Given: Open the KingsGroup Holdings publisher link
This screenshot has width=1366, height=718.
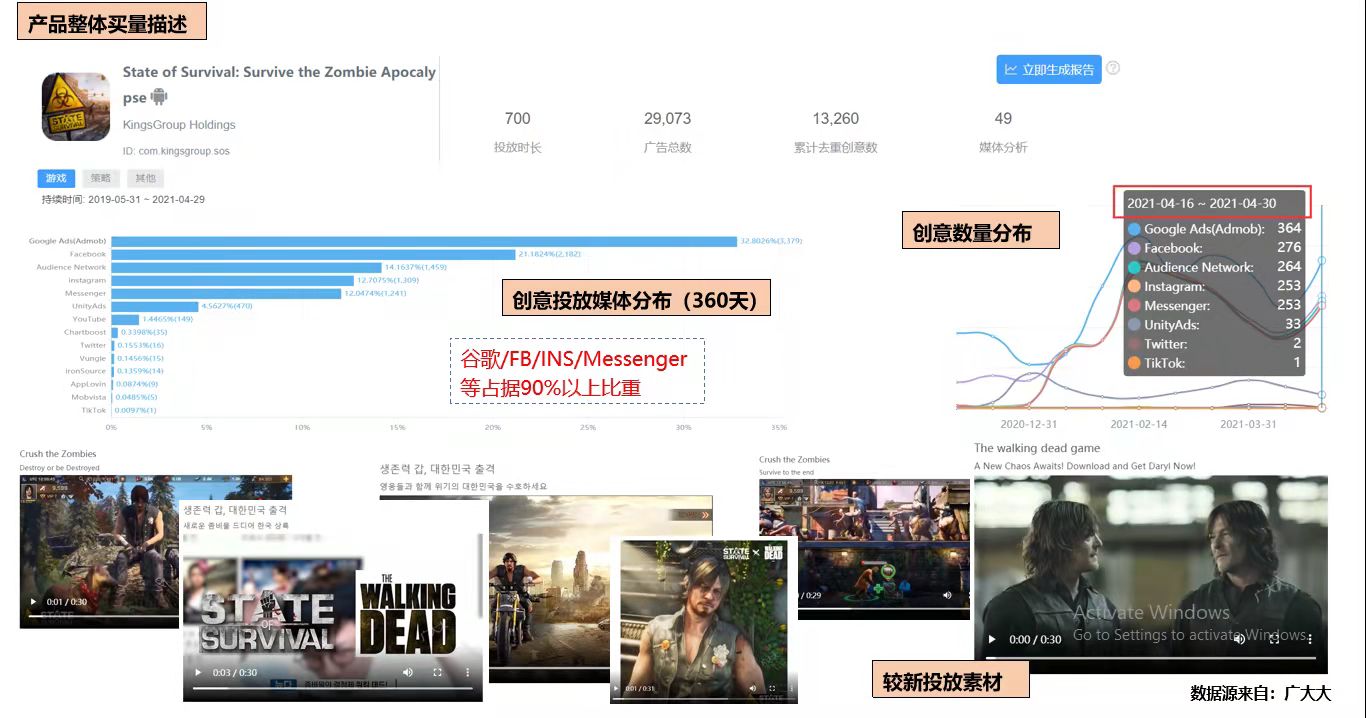Looking at the screenshot, I should click(x=179, y=125).
